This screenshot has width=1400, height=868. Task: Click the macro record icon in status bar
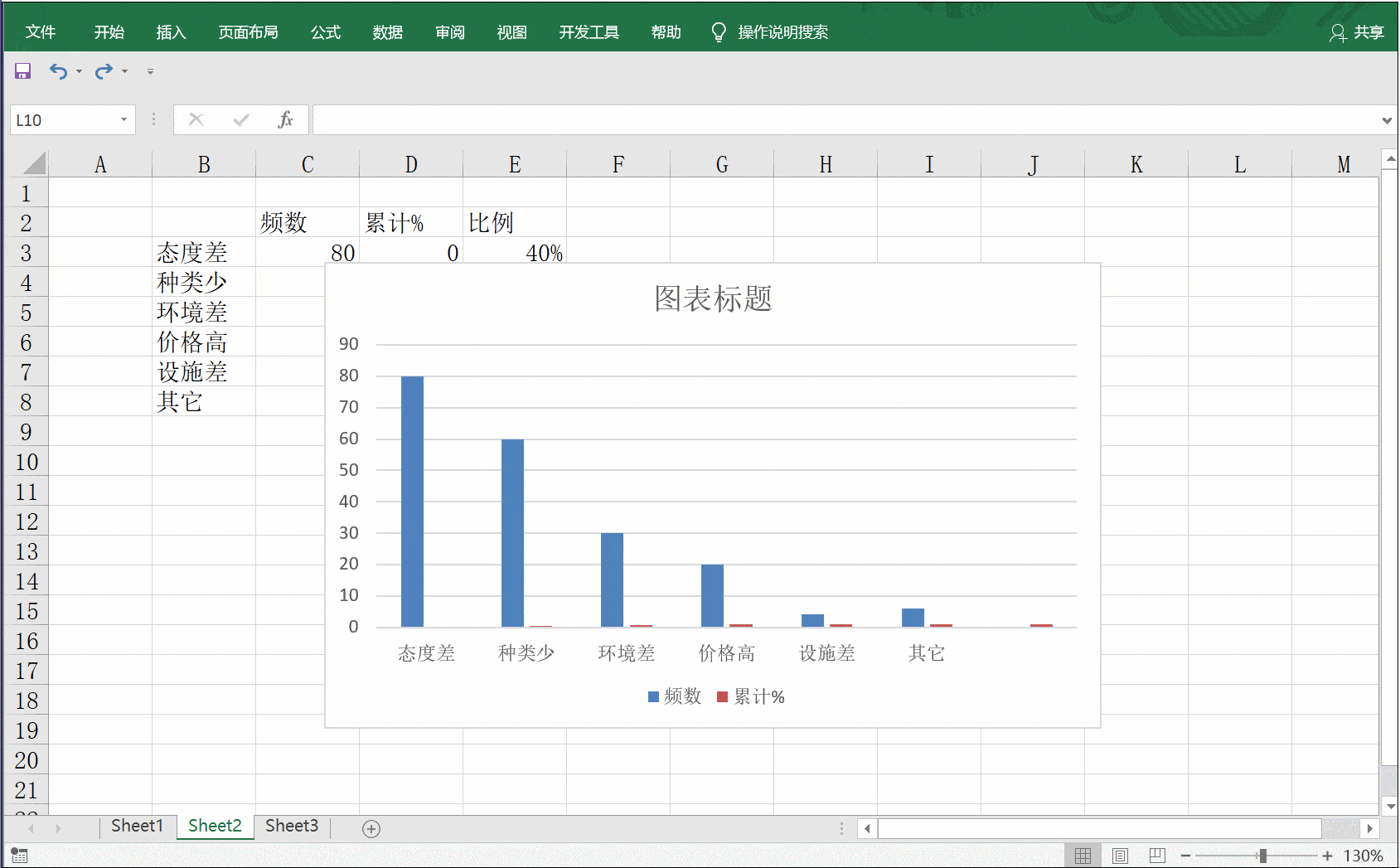coord(19,856)
